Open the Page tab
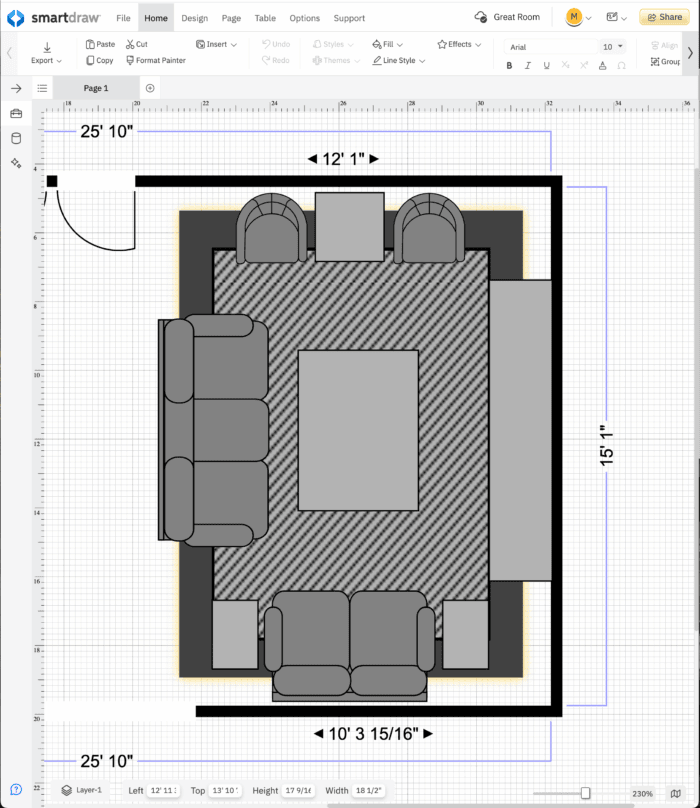Image resolution: width=700 pixels, height=808 pixels. (x=231, y=18)
